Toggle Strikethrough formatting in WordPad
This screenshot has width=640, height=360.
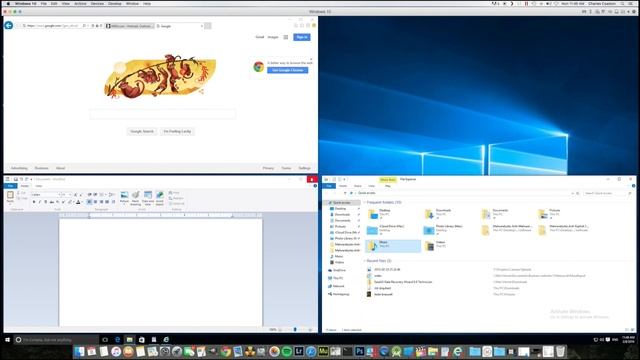tap(52, 202)
